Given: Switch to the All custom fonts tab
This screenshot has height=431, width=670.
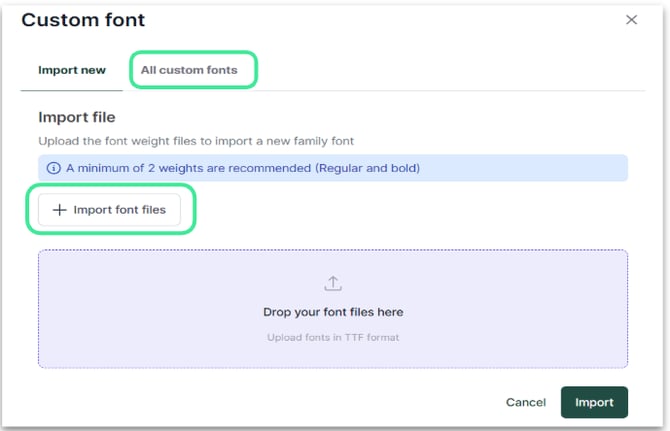Looking at the screenshot, I should coord(188,70).
